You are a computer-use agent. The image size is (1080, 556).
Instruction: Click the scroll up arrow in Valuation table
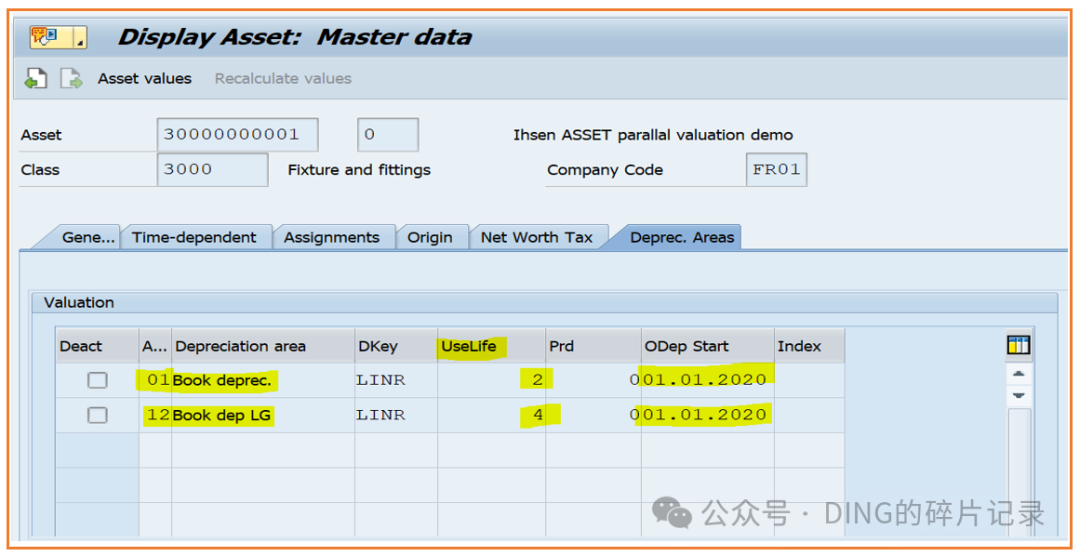click(x=1019, y=374)
